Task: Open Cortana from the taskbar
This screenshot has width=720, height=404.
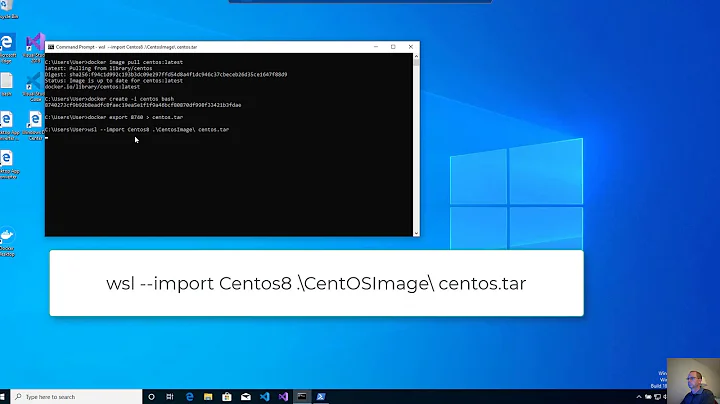Action: [152, 397]
